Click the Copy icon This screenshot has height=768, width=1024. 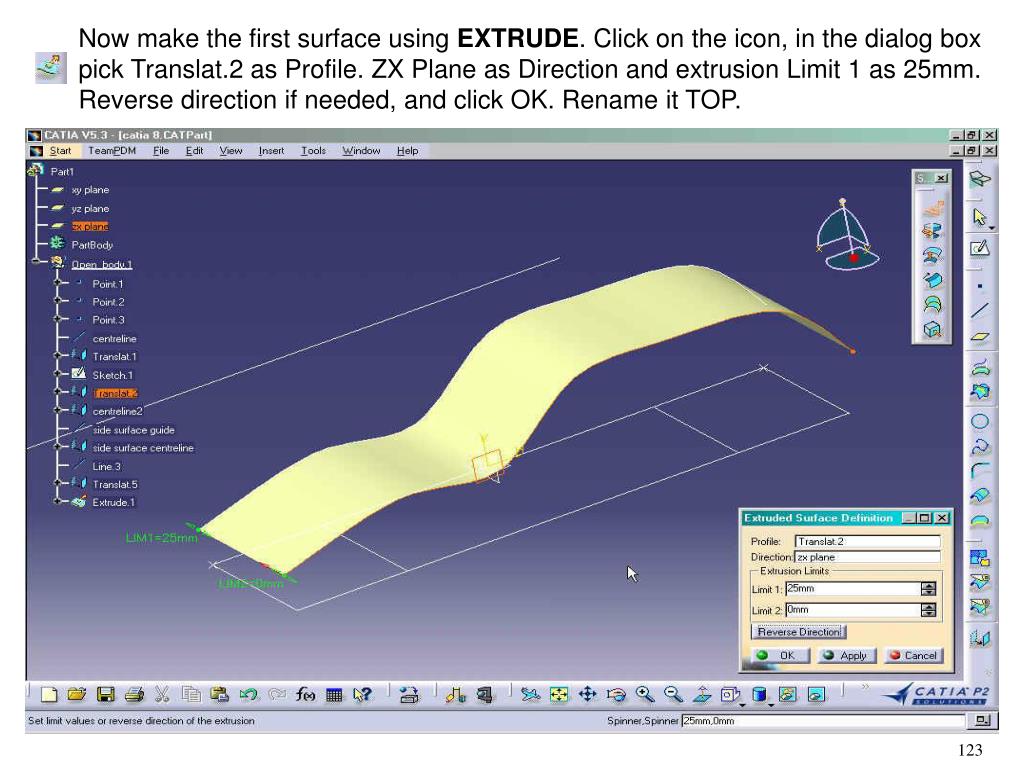click(191, 695)
